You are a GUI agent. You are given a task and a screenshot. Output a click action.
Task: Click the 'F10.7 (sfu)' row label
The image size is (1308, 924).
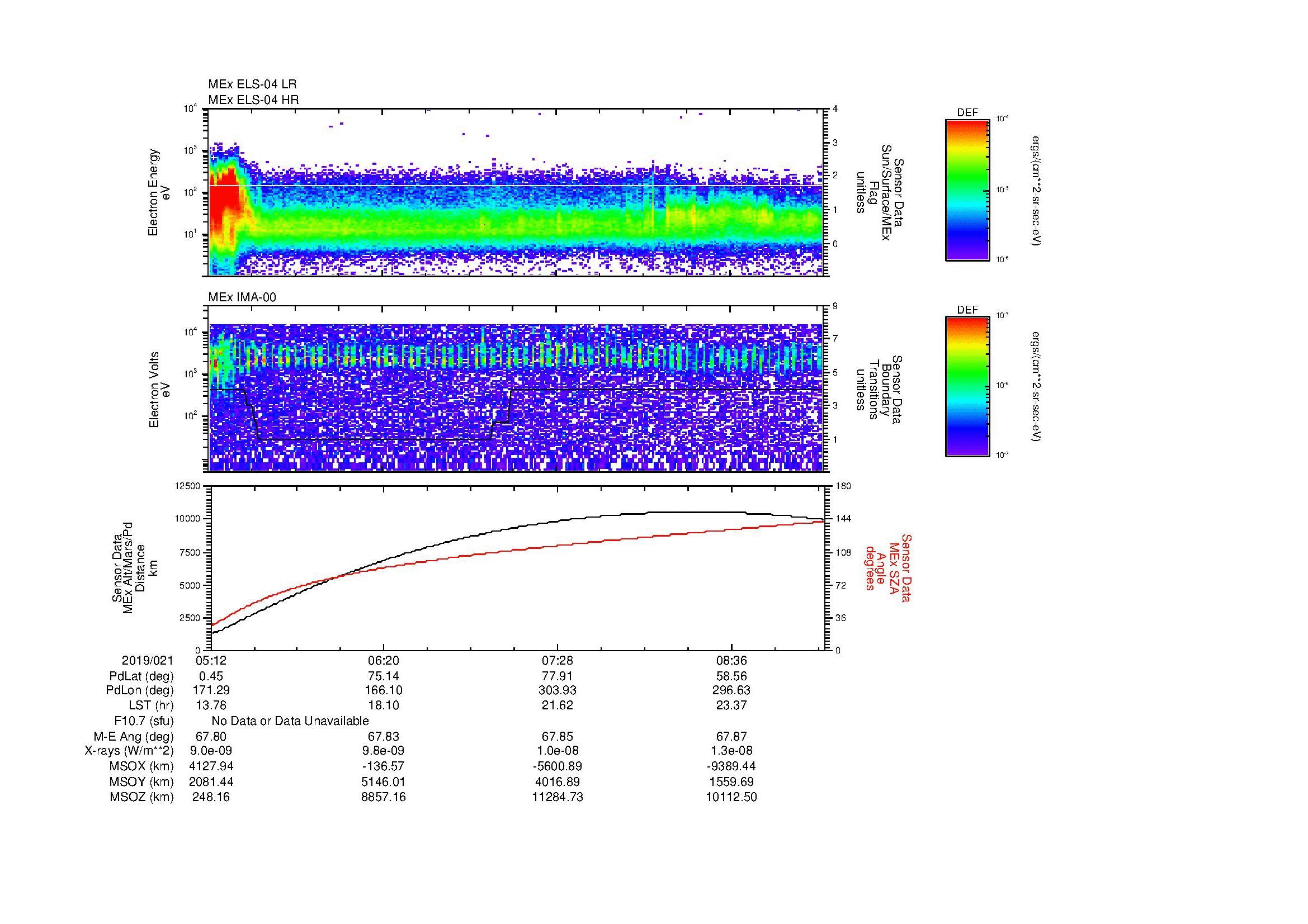(144, 721)
